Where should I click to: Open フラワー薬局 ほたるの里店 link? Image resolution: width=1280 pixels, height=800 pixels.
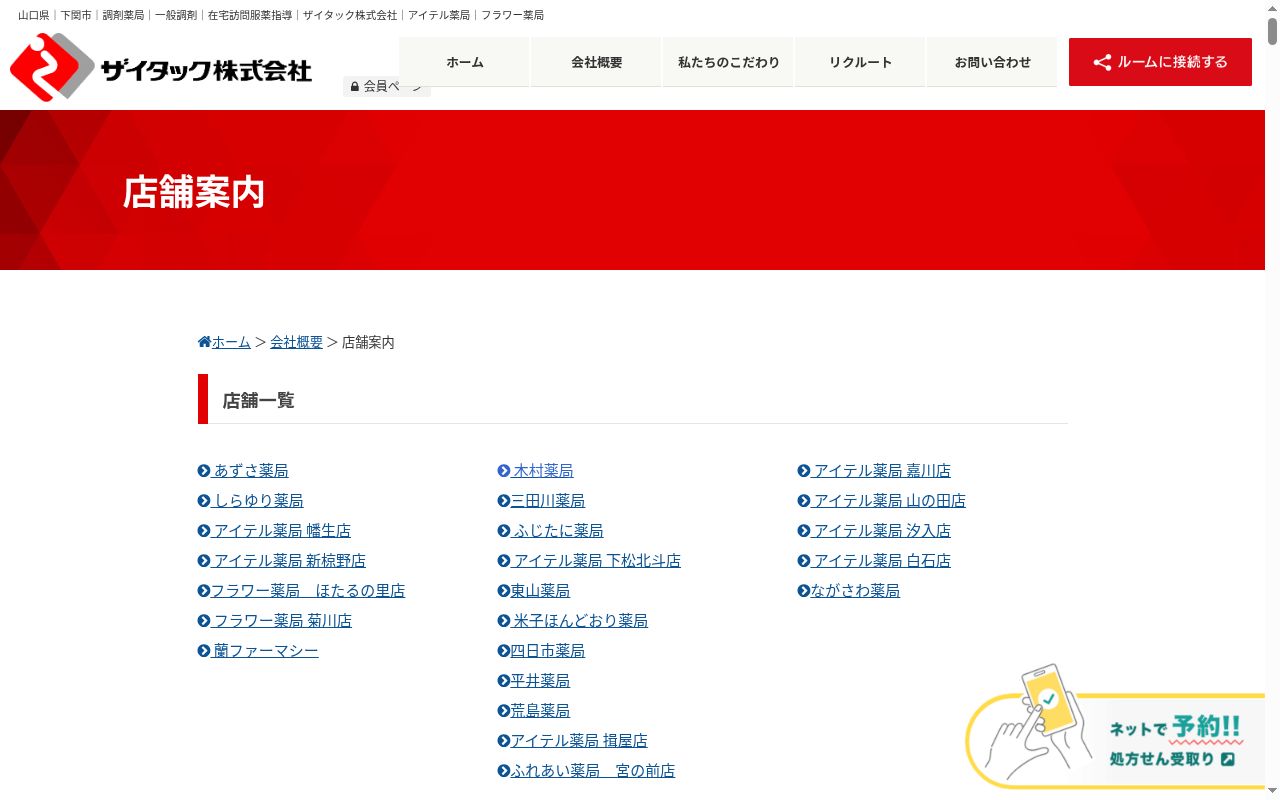tap(301, 590)
